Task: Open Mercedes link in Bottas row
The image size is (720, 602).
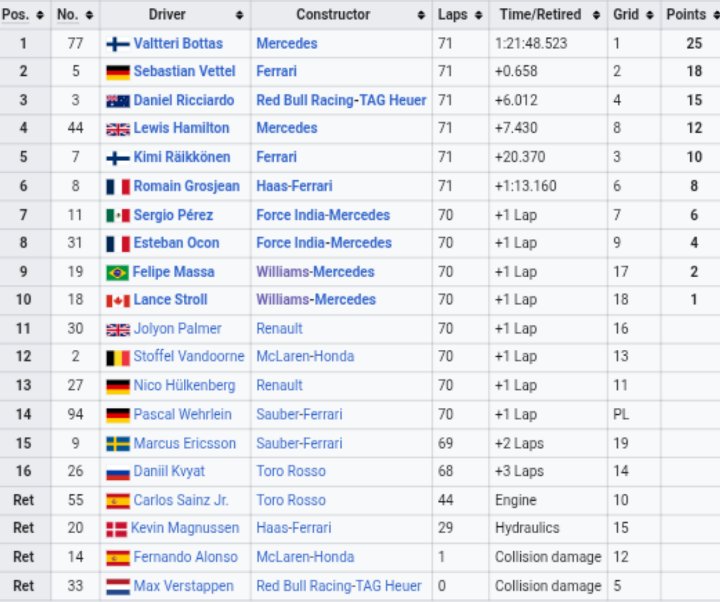Action: [x=287, y=44]
